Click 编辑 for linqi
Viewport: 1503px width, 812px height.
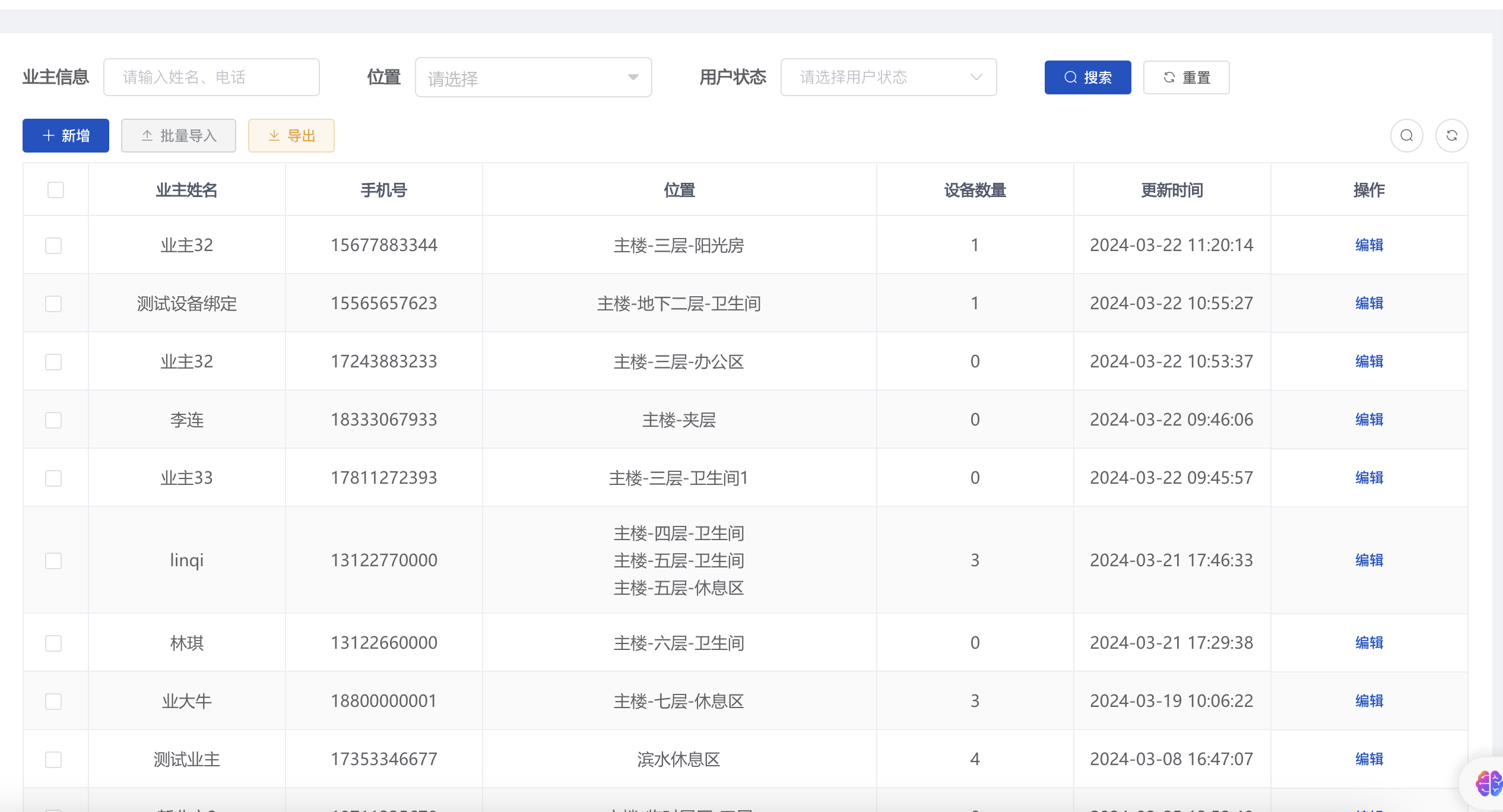[x=1369, y=560]
